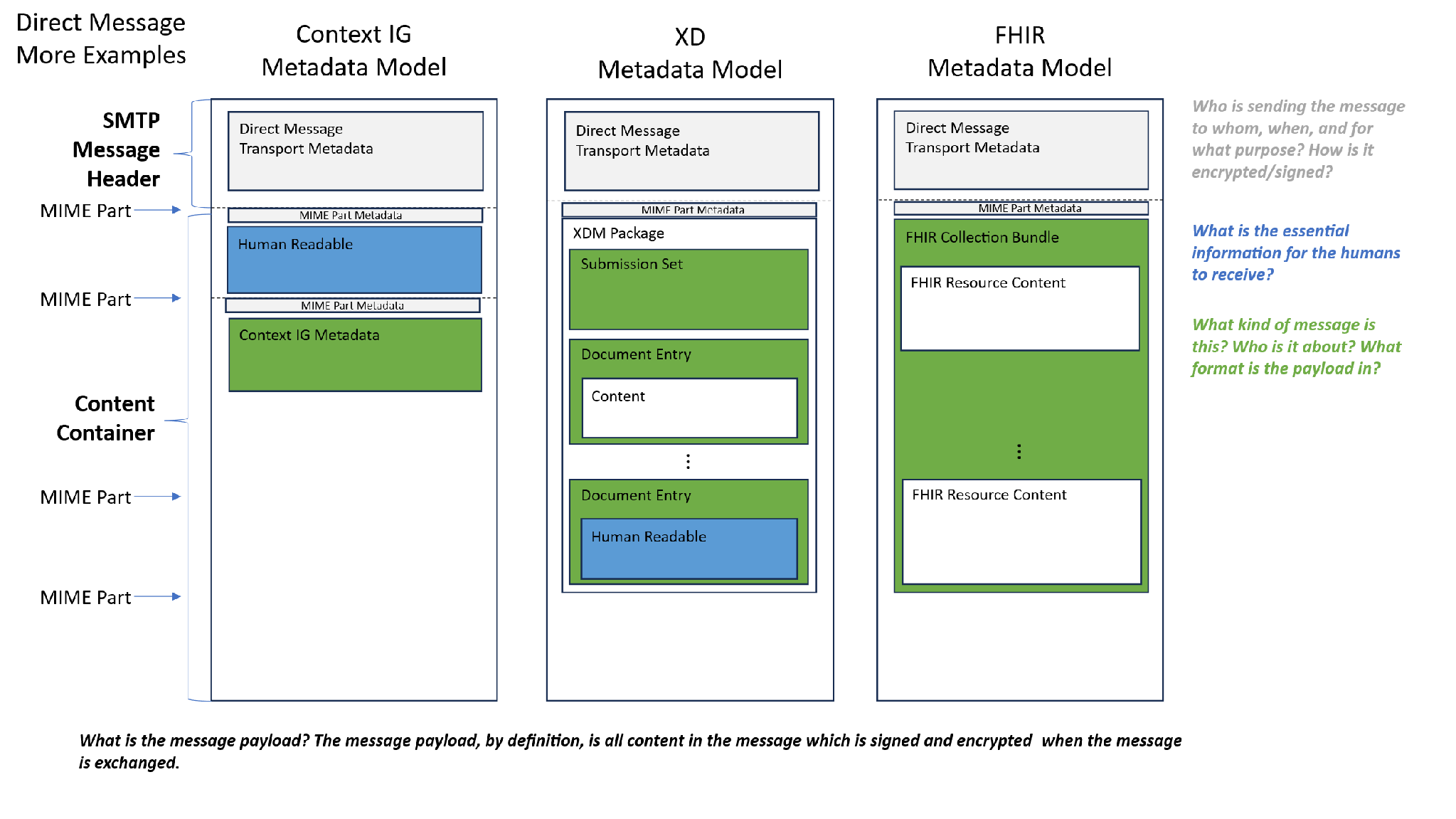The height and width of the screenshot is (819, 1456).
Task: Click MIME Part Metadata bar above Context IG Metadata
Action: pos(353,305)
